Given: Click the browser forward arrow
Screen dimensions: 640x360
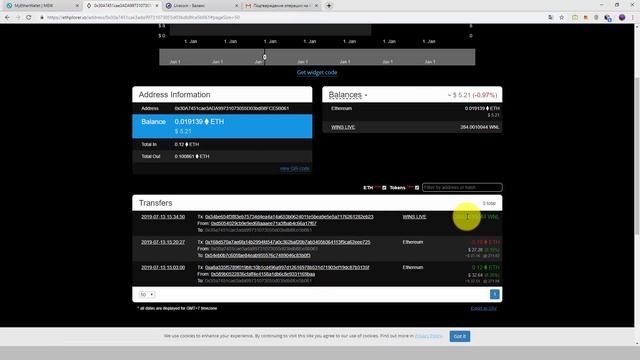Looking at the screenshot, I should [x=18, y=18].
